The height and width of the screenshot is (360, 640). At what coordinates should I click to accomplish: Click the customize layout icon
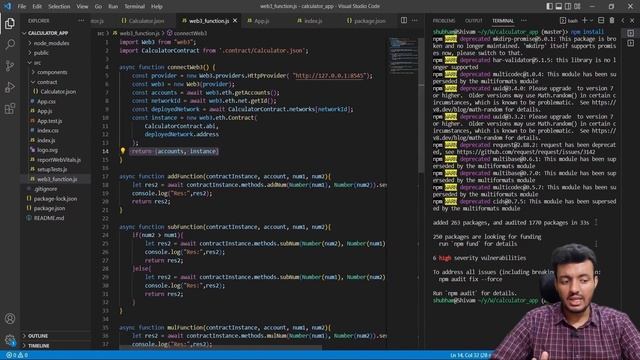(577, 6)
